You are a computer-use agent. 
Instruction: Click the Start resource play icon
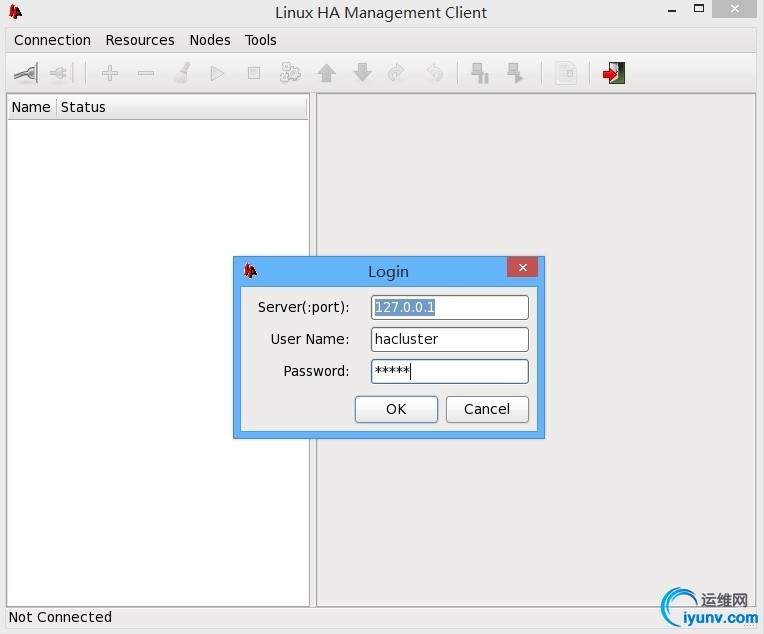click(x=217, y=74)
